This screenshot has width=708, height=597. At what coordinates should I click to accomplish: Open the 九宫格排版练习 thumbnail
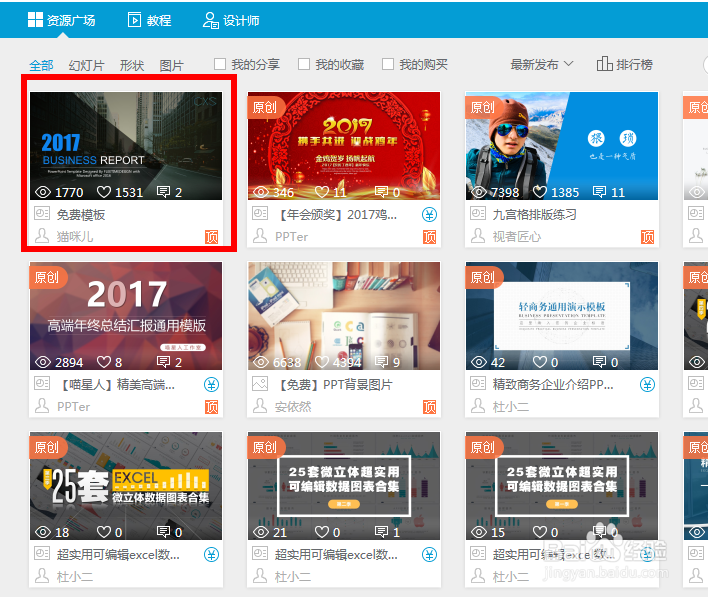point(562,146)
